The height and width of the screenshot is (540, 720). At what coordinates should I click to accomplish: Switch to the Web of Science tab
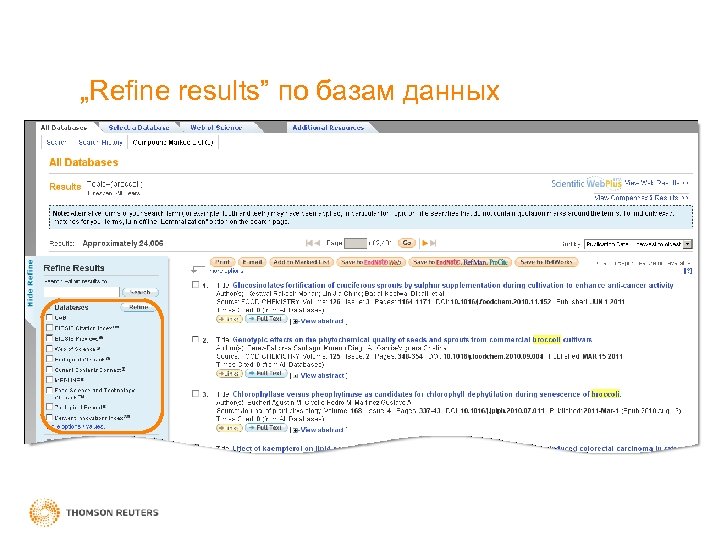[x=216, y=128]
